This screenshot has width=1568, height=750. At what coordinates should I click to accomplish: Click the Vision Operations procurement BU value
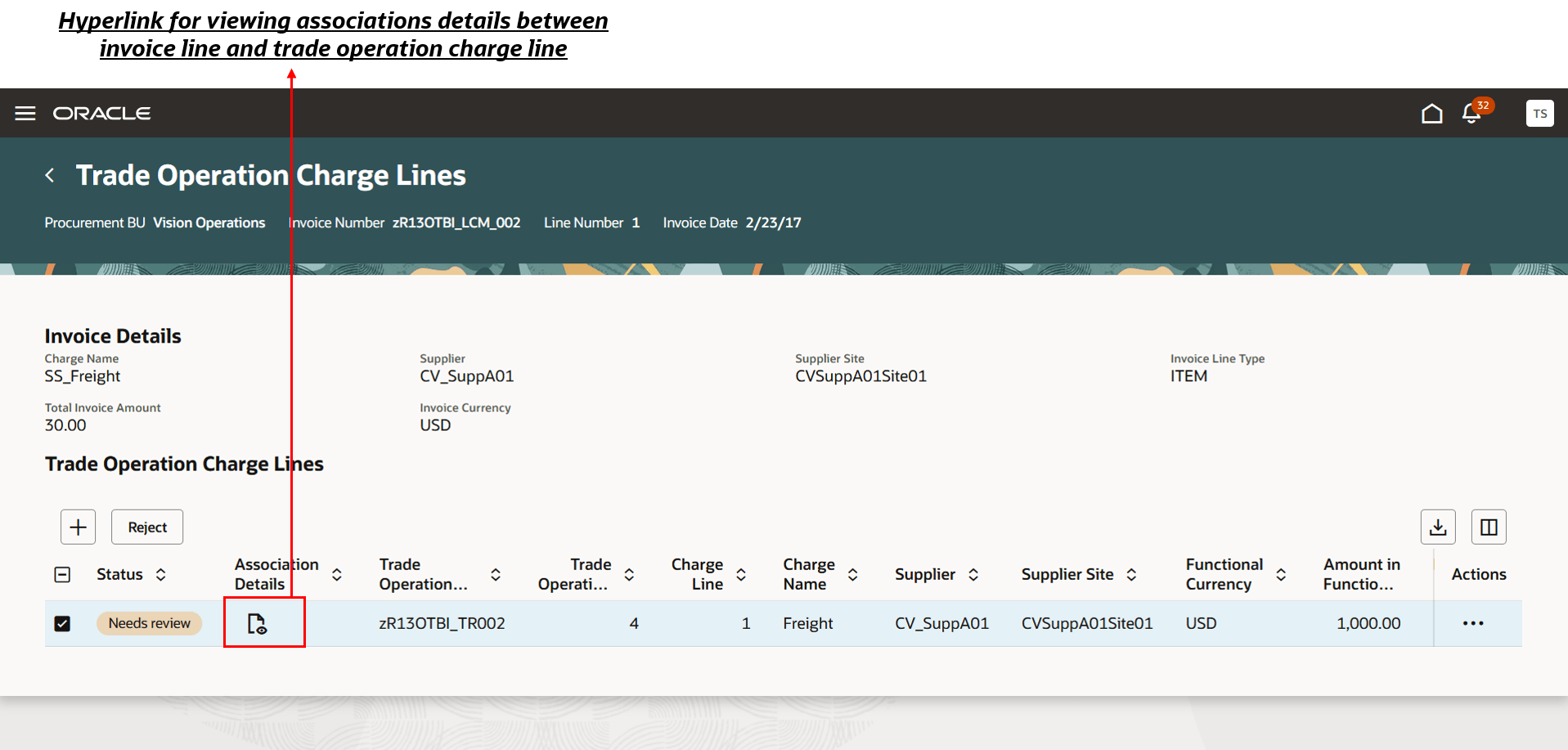209,222
